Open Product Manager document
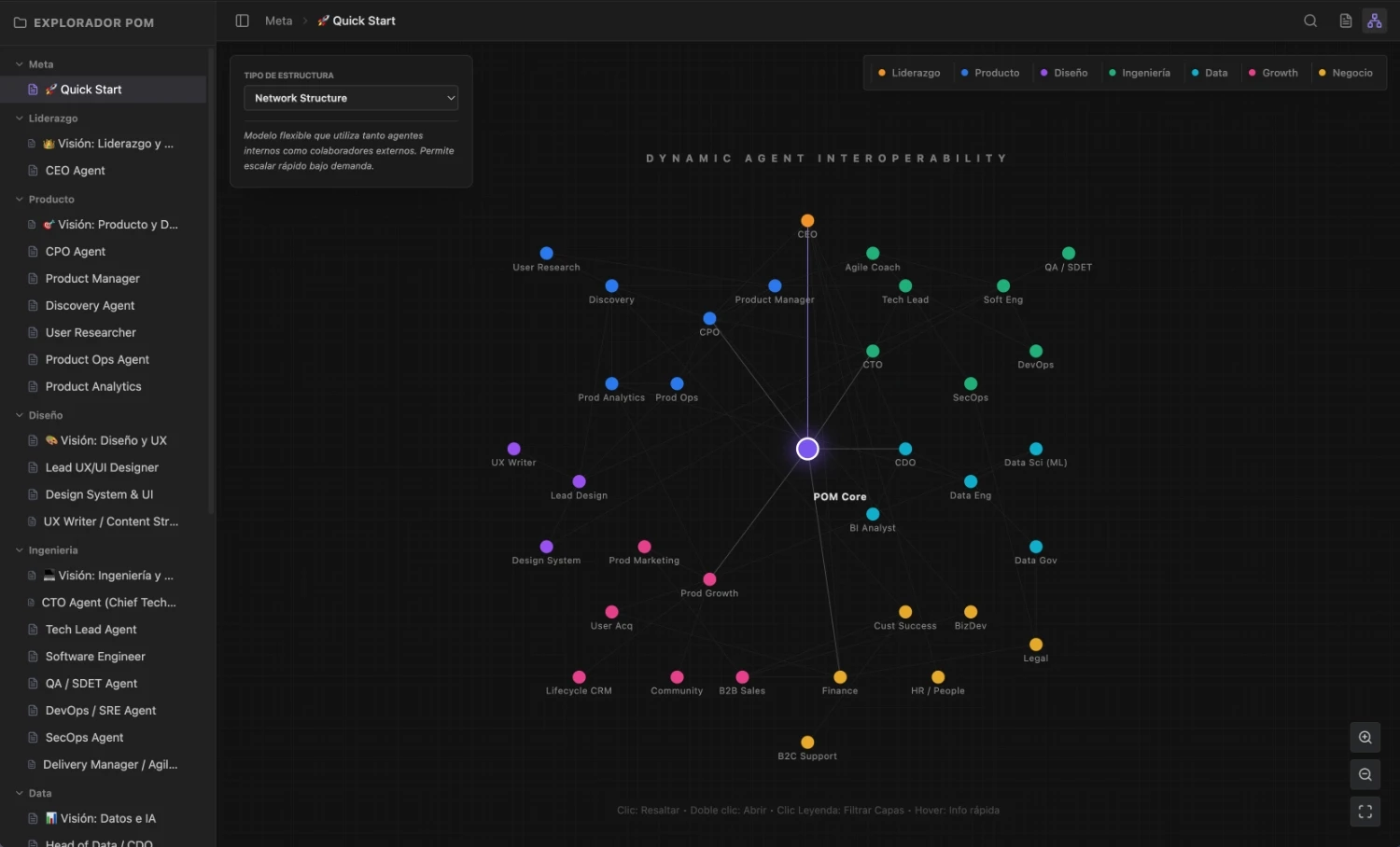This screenshot has width=1400, height=847. 103,279
